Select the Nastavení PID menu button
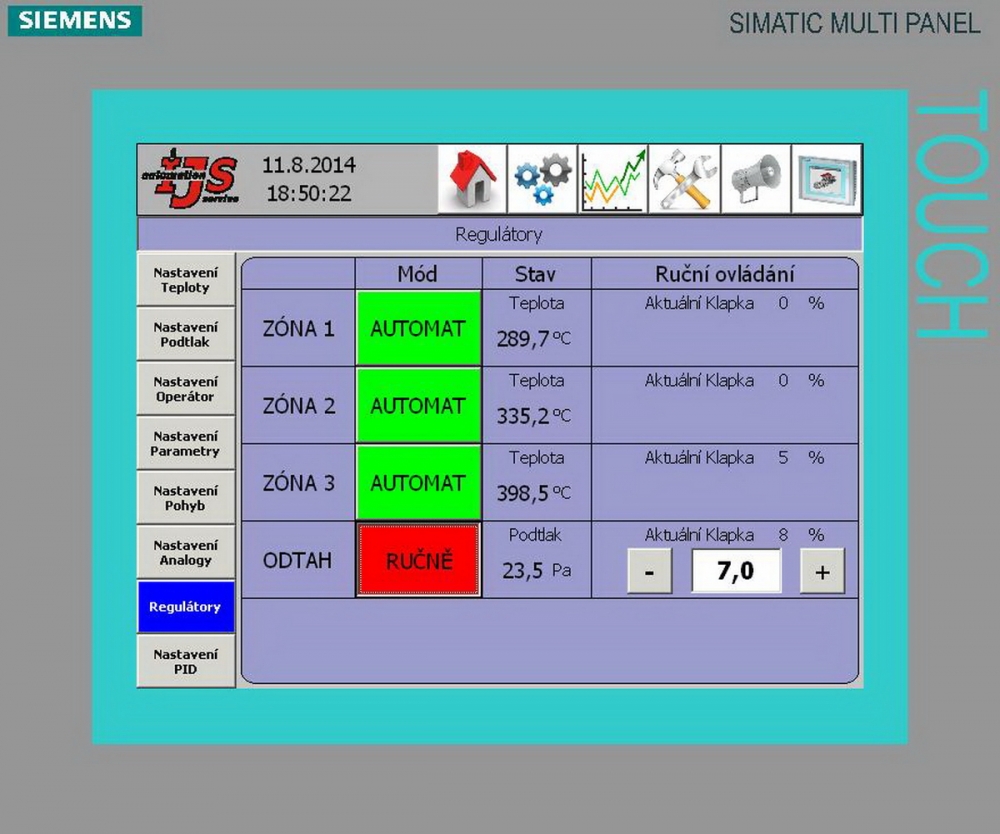 click(x=185, y=662)
